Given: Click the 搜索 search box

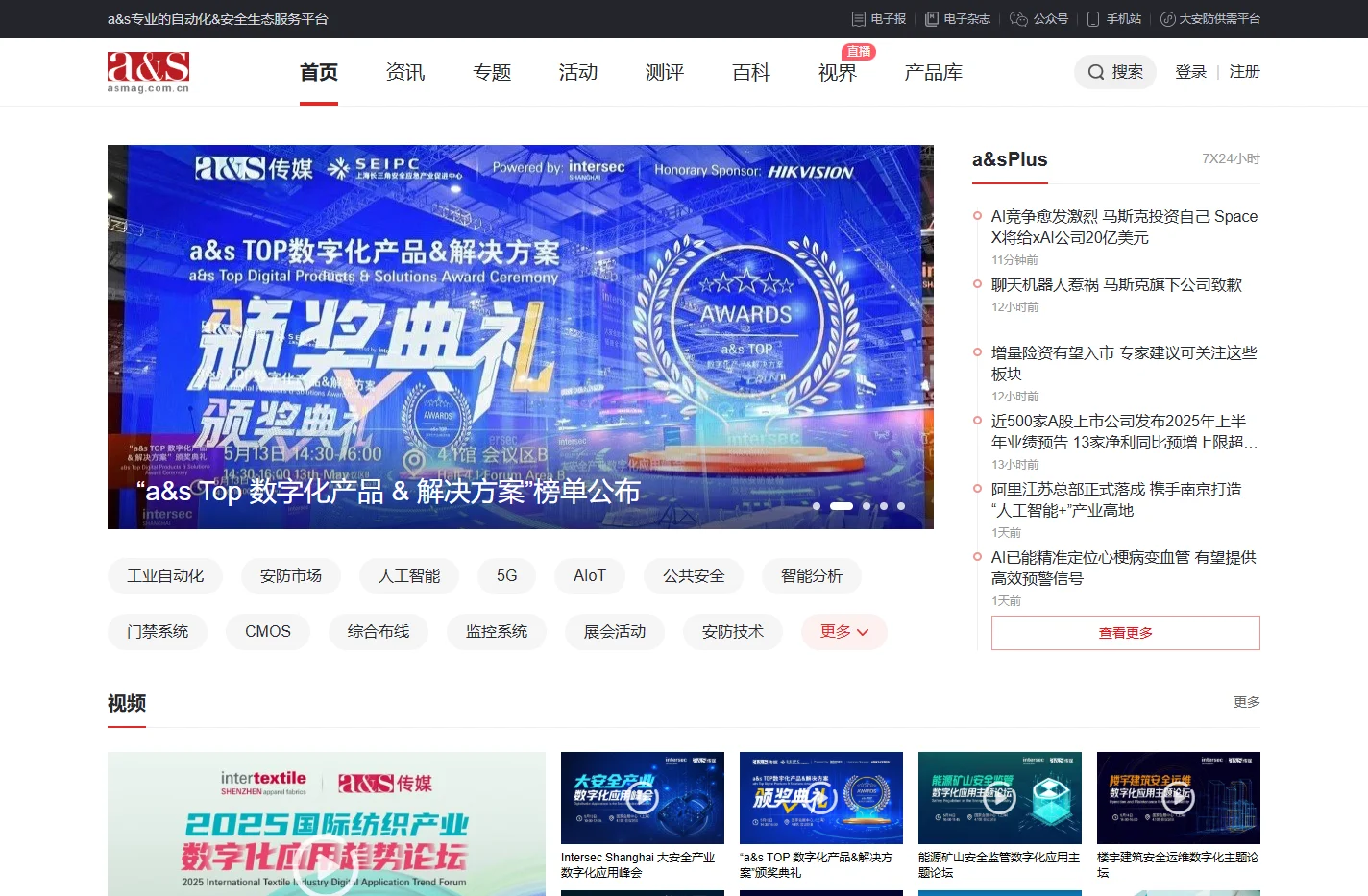Looking at the screenshot, I should click(1115, 72).
